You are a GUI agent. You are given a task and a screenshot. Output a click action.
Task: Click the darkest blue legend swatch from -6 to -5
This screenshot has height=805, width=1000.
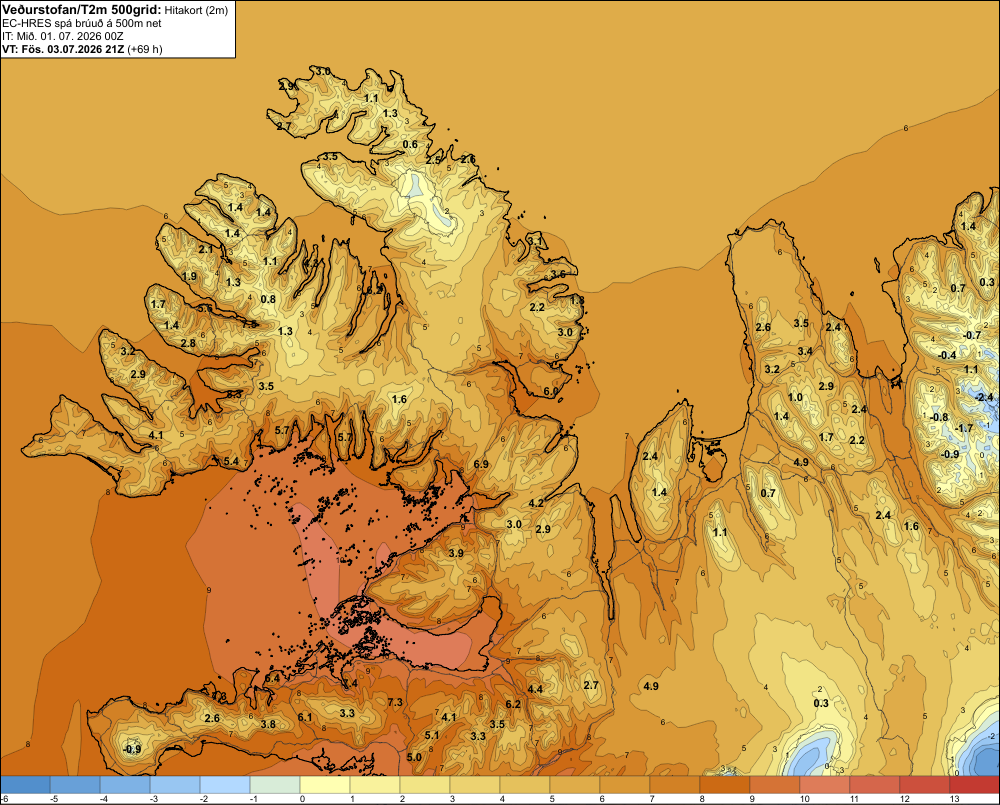pyautogui.click(x=25, y=784)
